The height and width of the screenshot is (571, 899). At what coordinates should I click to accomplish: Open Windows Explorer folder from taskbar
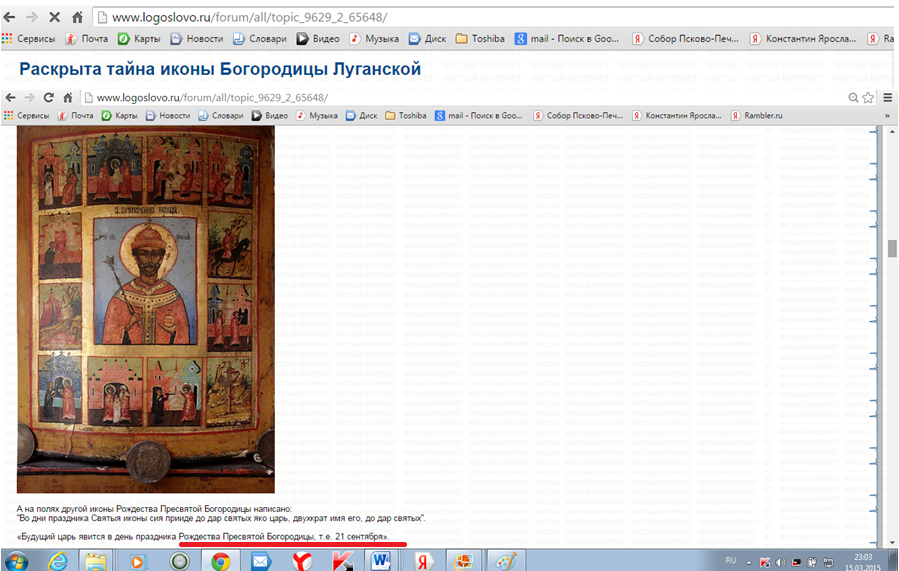click(96, 561)
